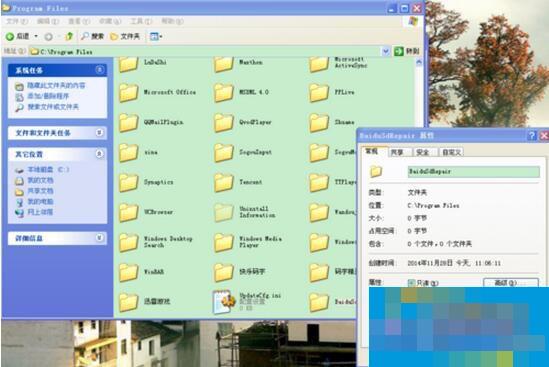
Task: Go to 我的电脑 link
Action: [x=40, y=202]
